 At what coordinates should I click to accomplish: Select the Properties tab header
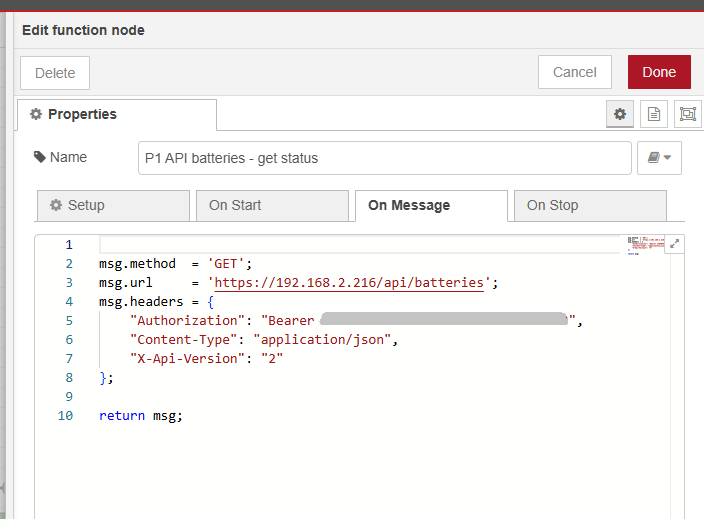(x=116, y=115)
